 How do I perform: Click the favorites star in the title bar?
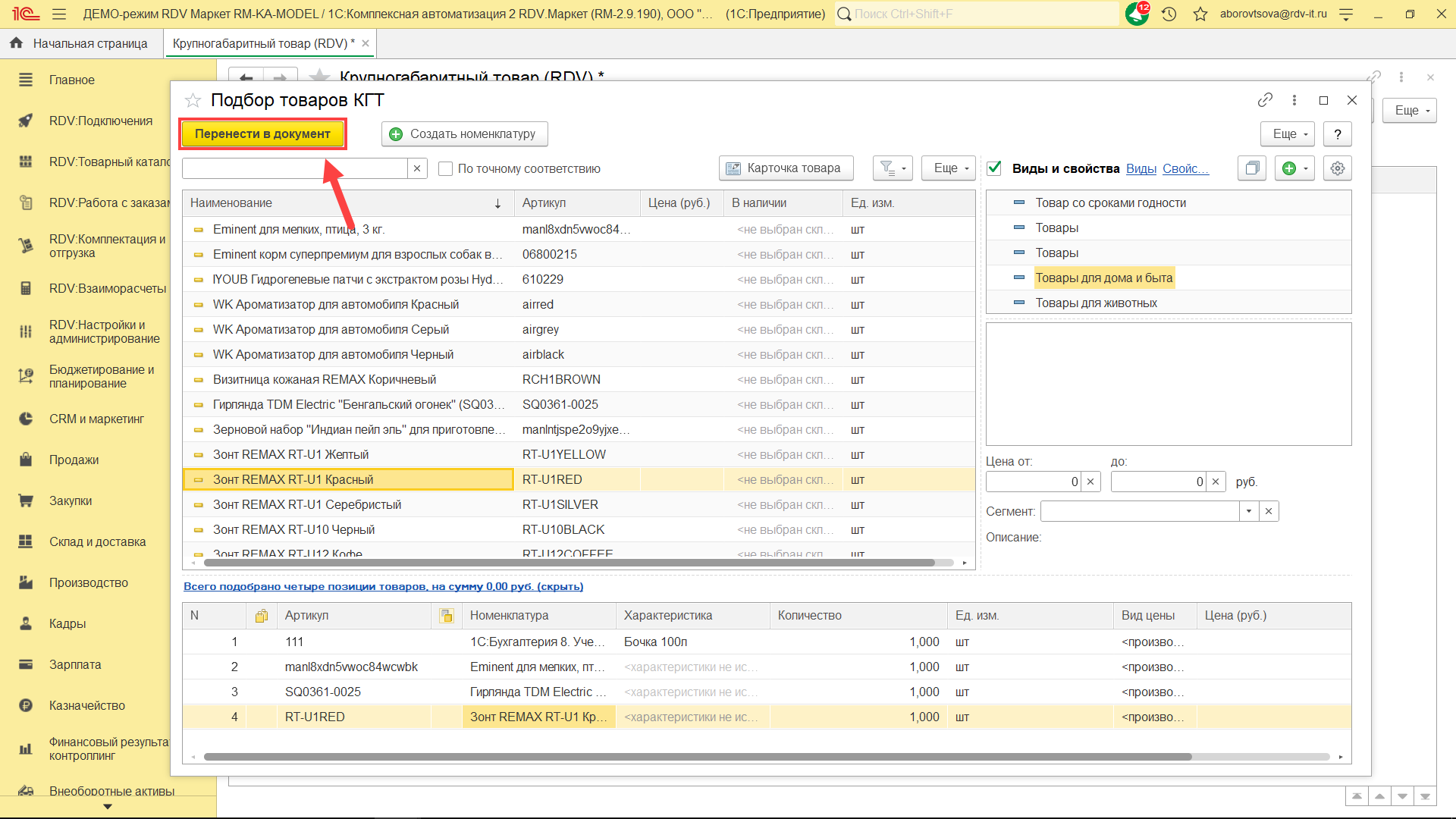[1200, 14]
